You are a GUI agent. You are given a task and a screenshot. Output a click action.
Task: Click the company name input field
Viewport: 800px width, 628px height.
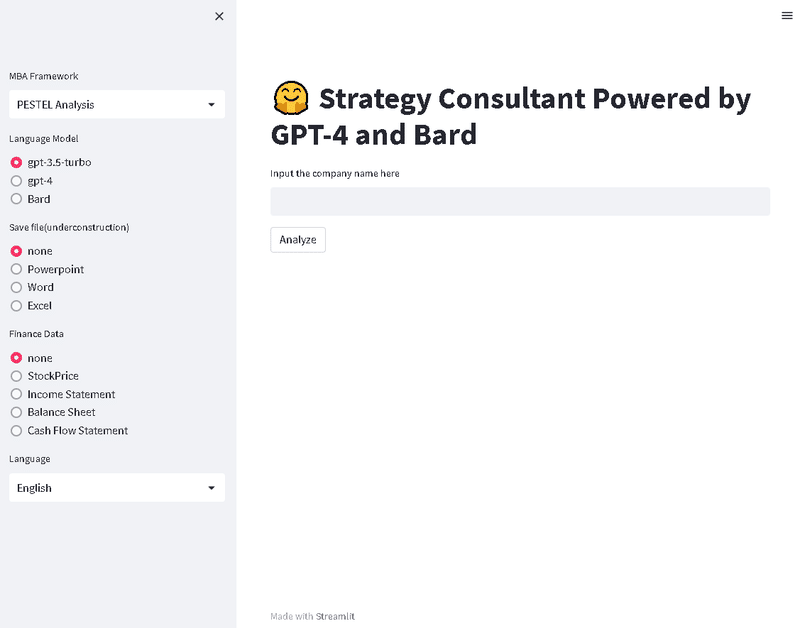pyautogui.click(x=520, y=202)
